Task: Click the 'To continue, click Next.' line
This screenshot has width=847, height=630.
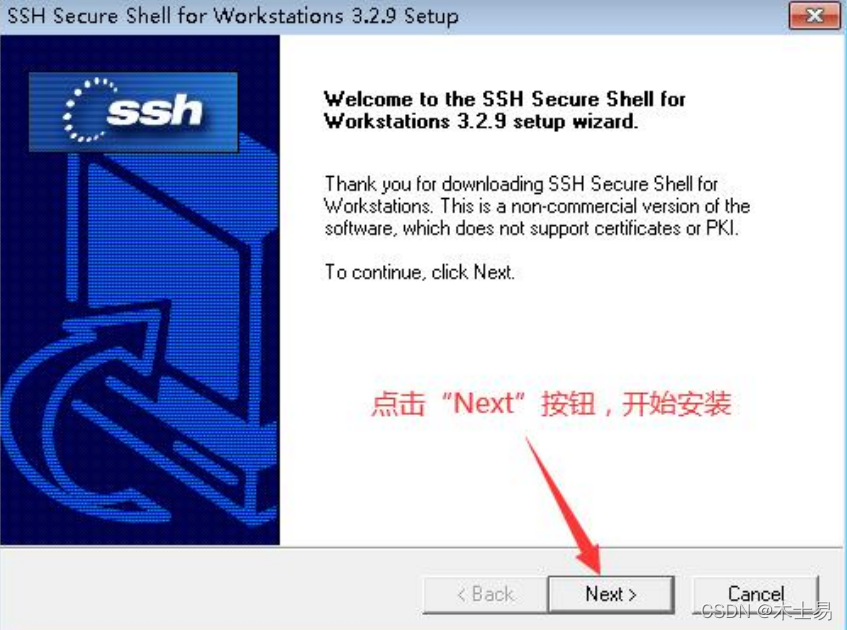Action: point(419,272)
